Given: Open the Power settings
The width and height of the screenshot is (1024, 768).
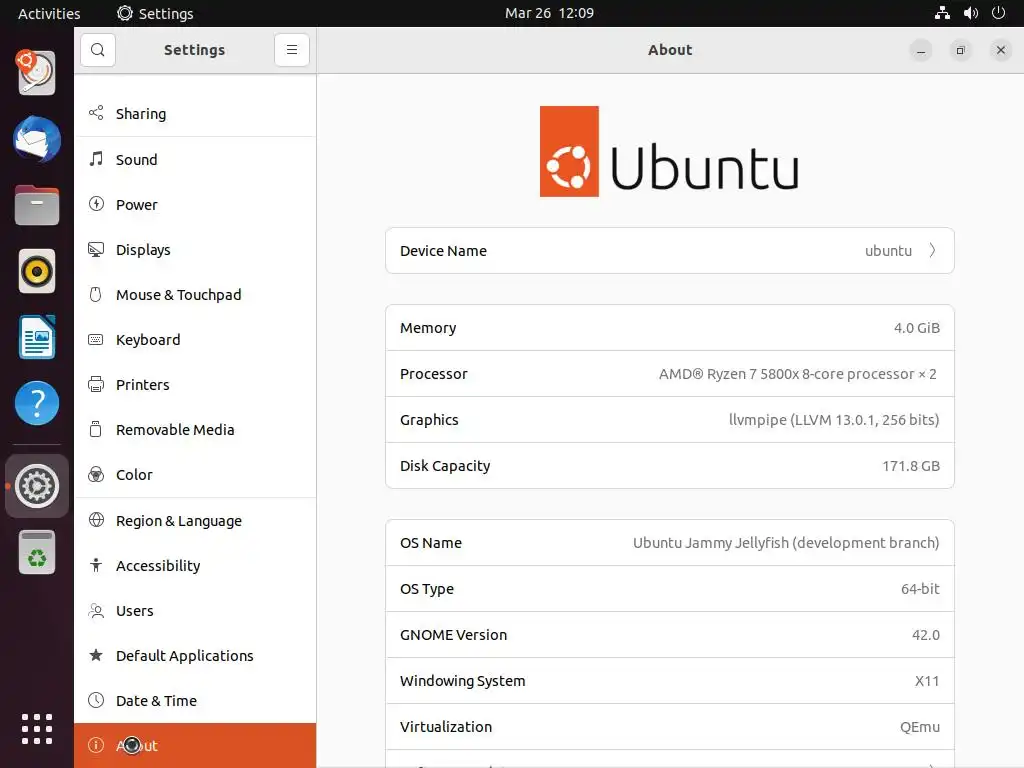Looking at the screenshot, I should tap(137, 205).
